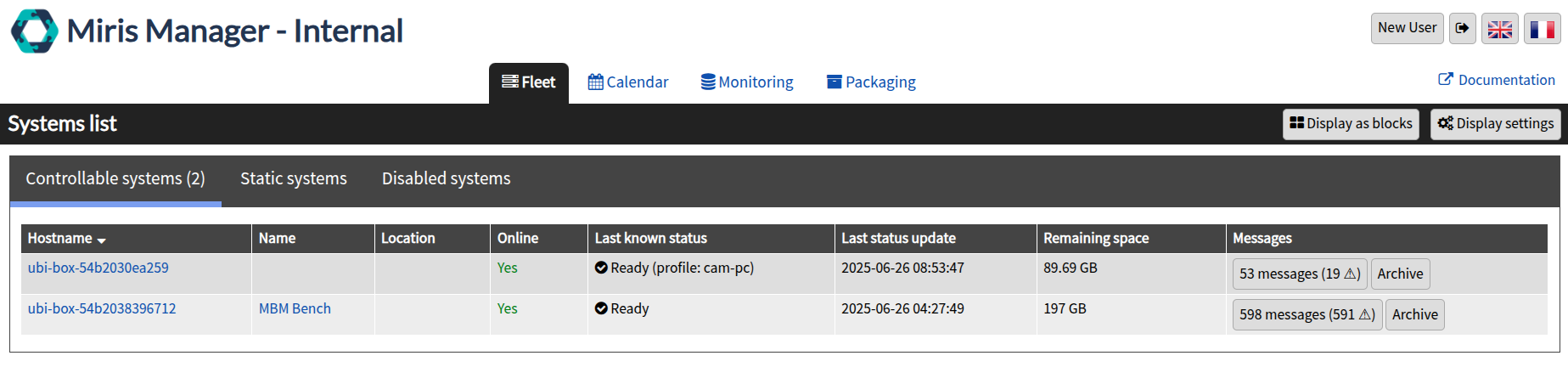Archive messages for the MBM Bench row

pos(1414,314)
